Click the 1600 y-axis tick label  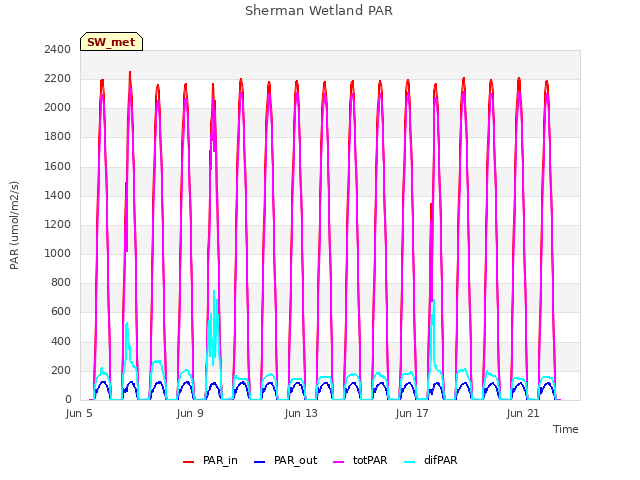click(x=58, y=166)
